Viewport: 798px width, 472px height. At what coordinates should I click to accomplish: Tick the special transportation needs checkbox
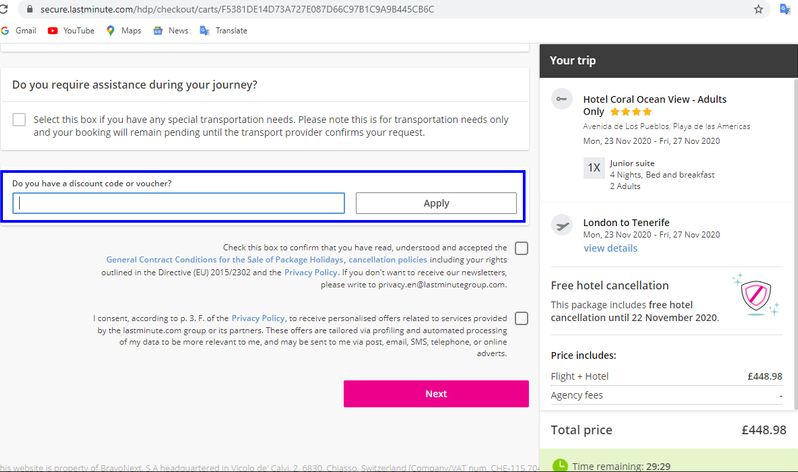pos(19,120)
